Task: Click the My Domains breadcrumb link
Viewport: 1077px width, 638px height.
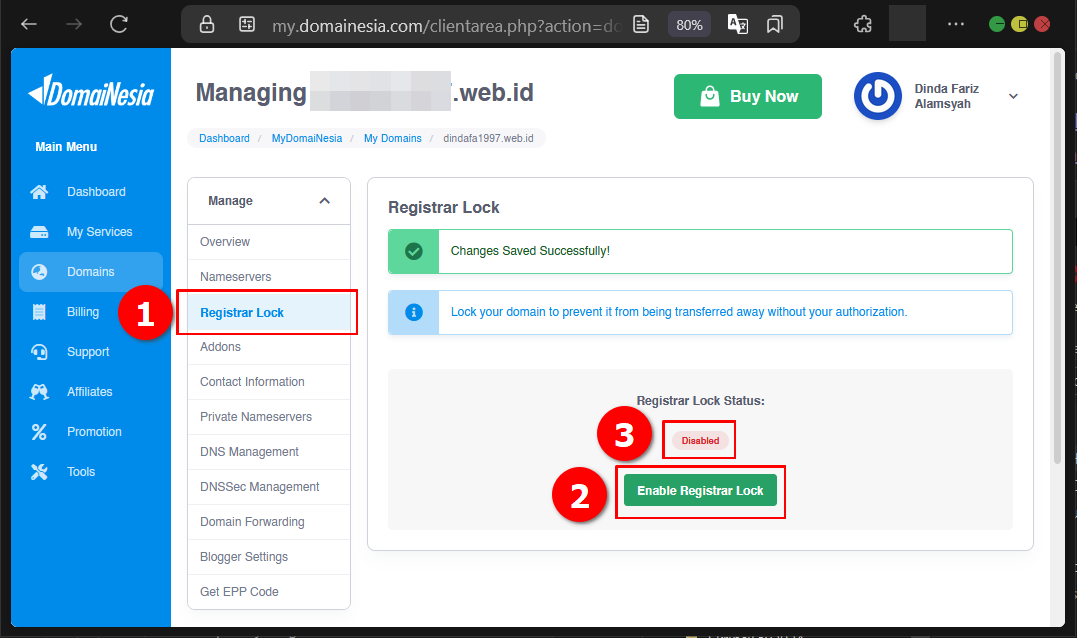Action: pos(392,138)
